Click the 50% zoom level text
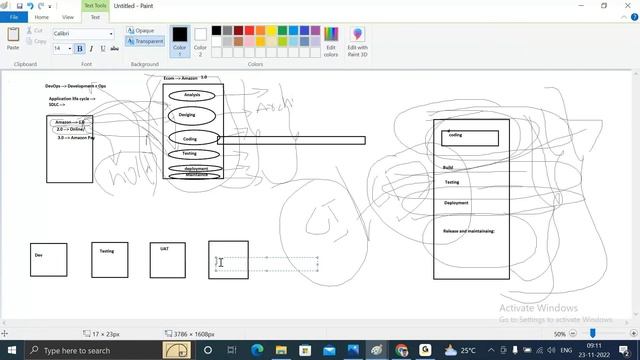The width and height of the screenshot is (640, 360). [x=560, y=334]
